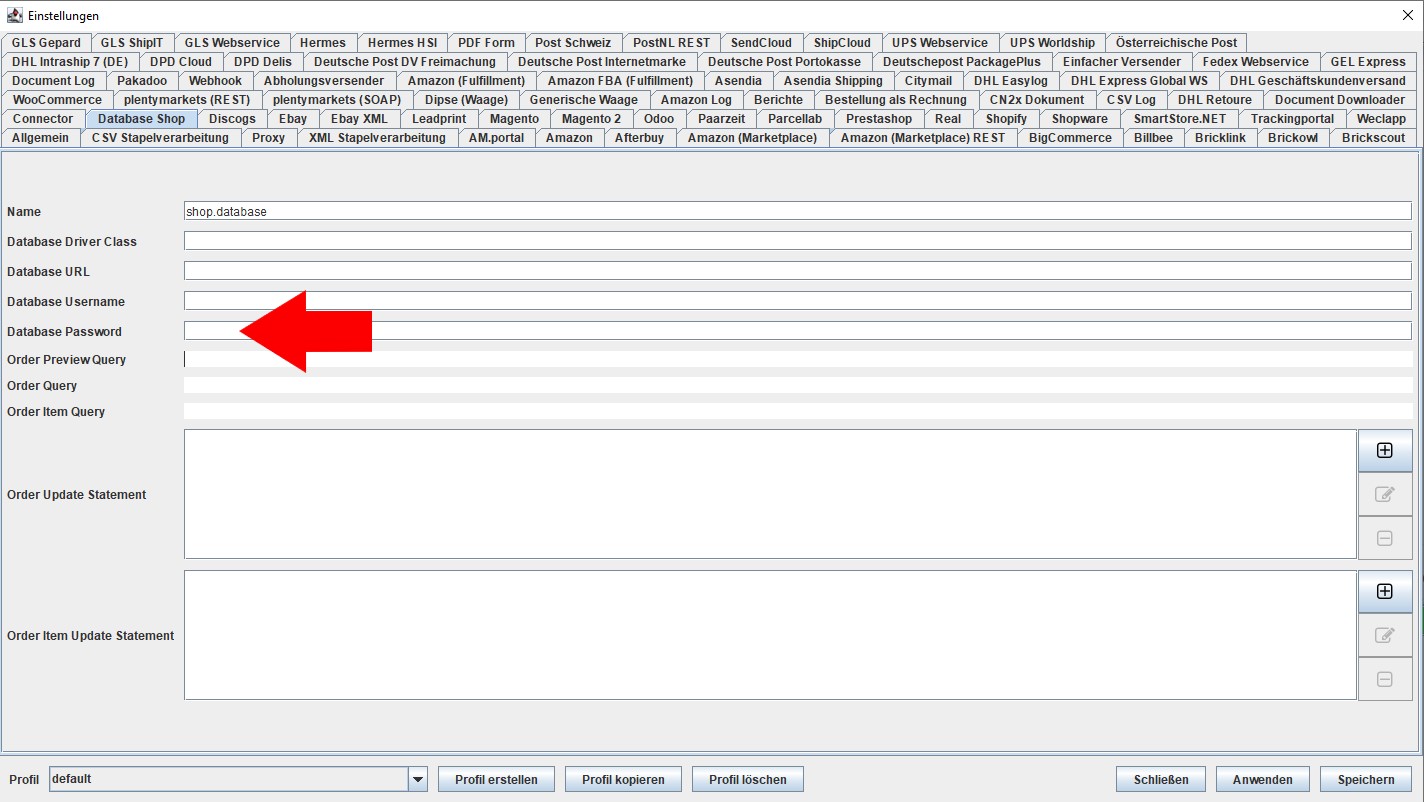
Task: Click inside the Order Item Update Statement list
Action: pos(770,635)
